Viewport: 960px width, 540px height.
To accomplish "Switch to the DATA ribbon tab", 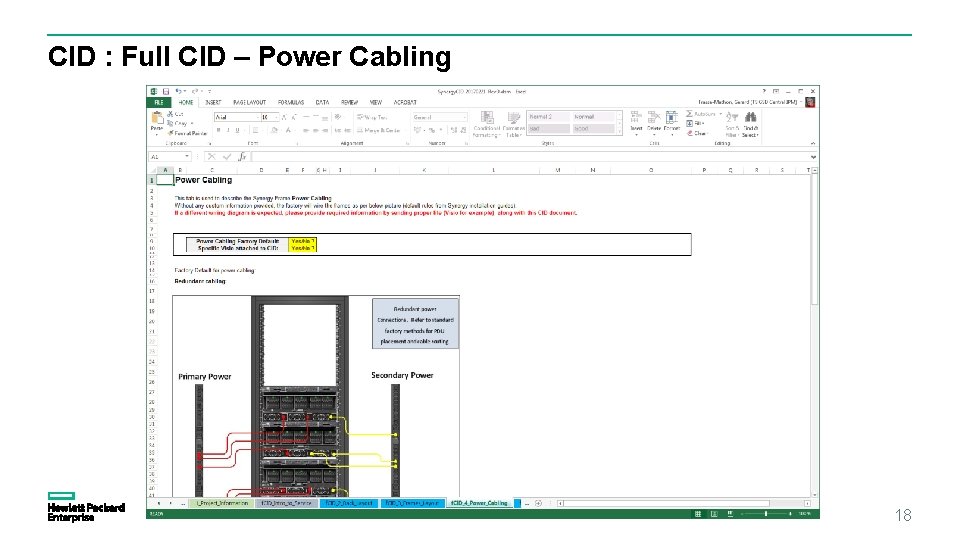I will [x=322, y=102].
